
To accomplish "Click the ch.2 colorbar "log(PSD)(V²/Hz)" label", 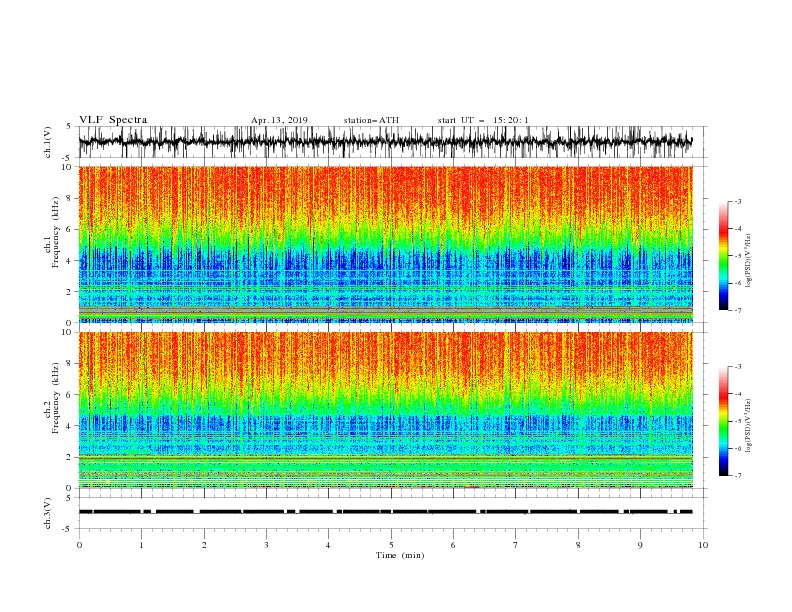I will click(749, 426).
